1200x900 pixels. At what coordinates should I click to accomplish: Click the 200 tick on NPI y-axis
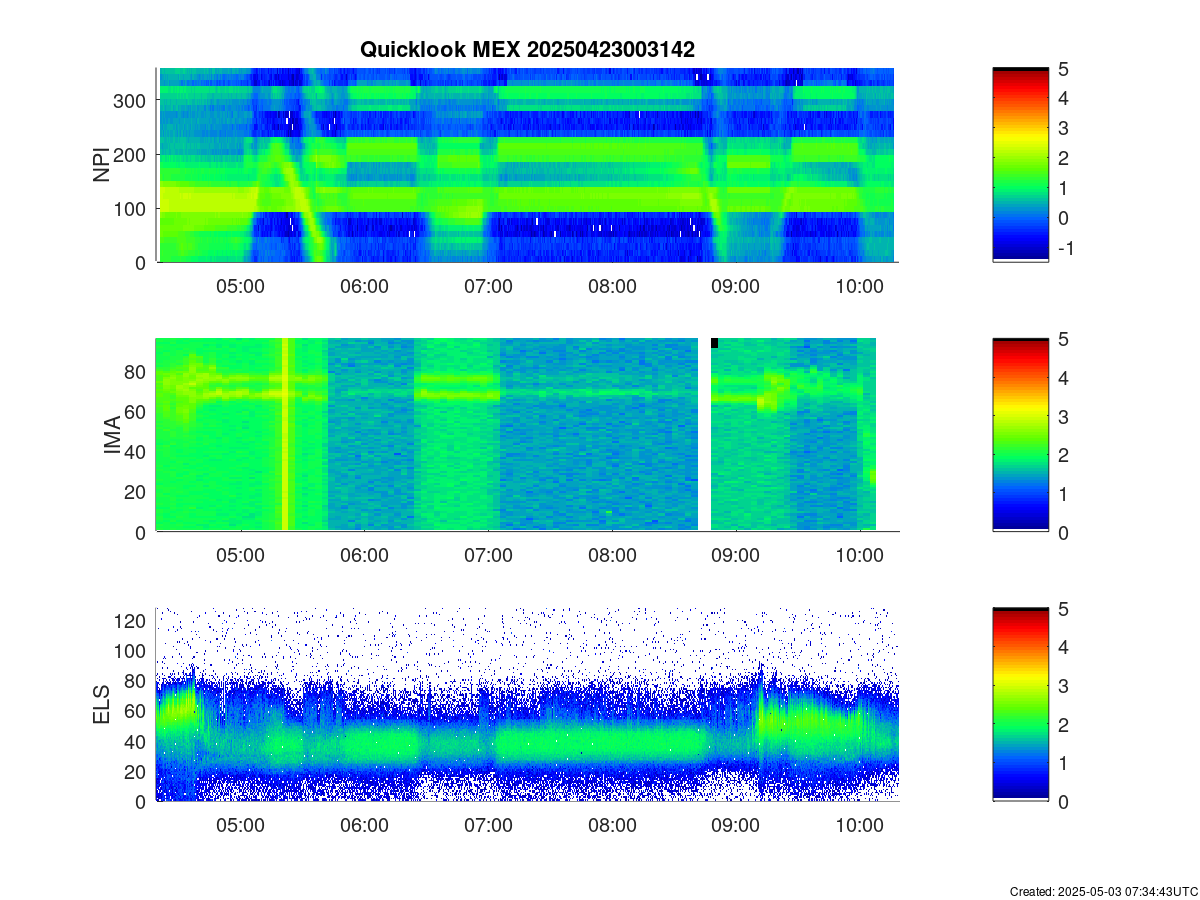pos(131,154)
